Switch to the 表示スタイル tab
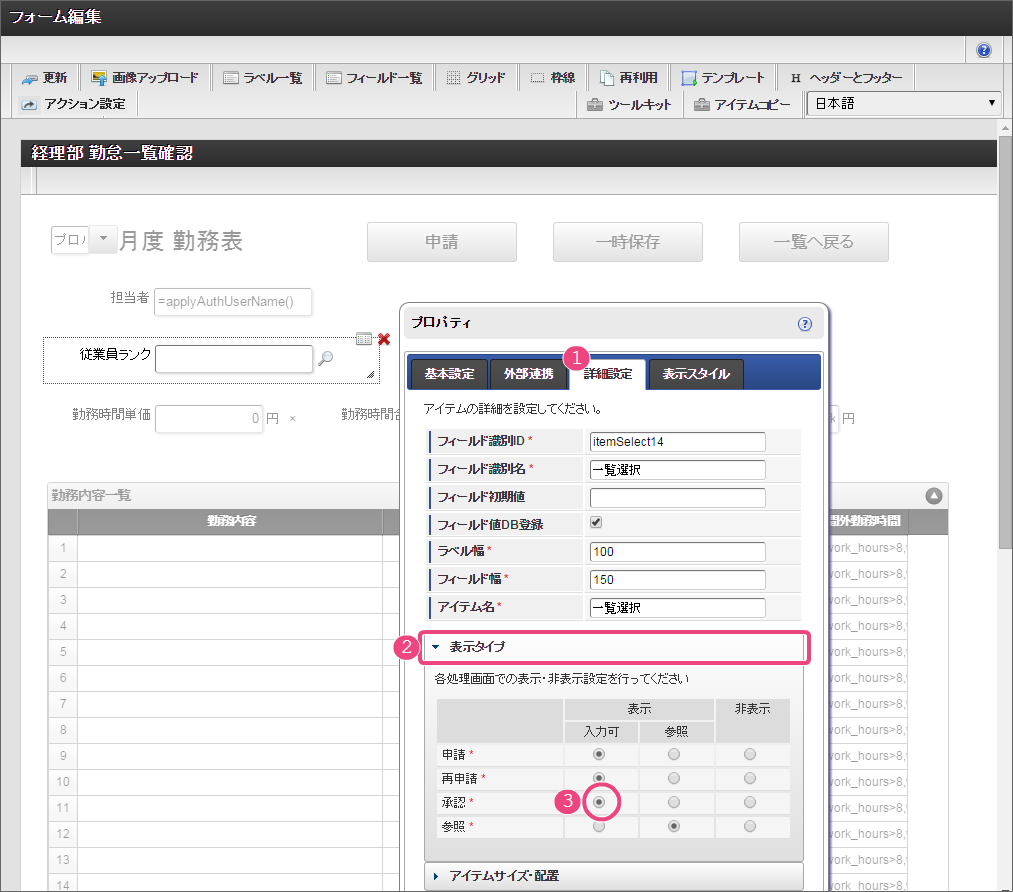Viewport: 1013px width, 892px height. click(x=695, y=374)
